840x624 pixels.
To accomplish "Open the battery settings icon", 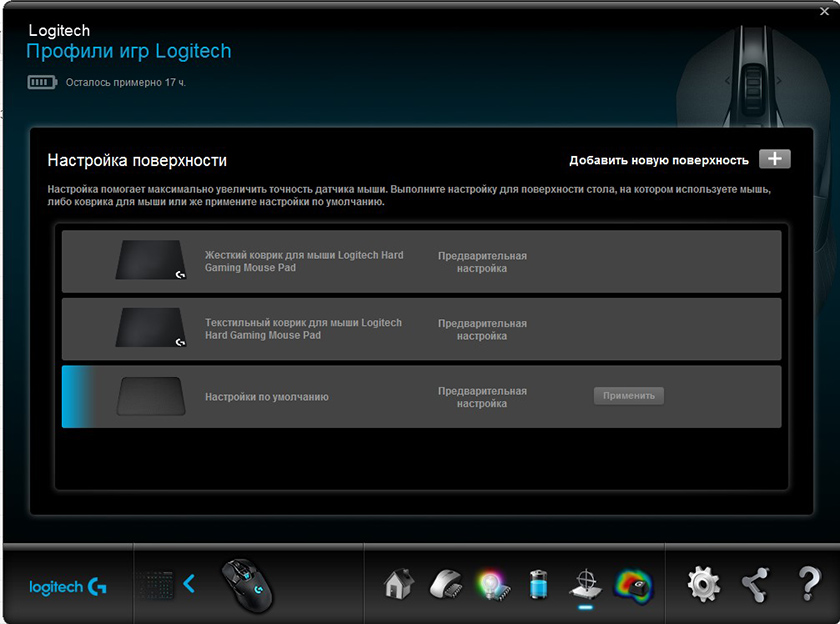I will (x=539, y=584).
